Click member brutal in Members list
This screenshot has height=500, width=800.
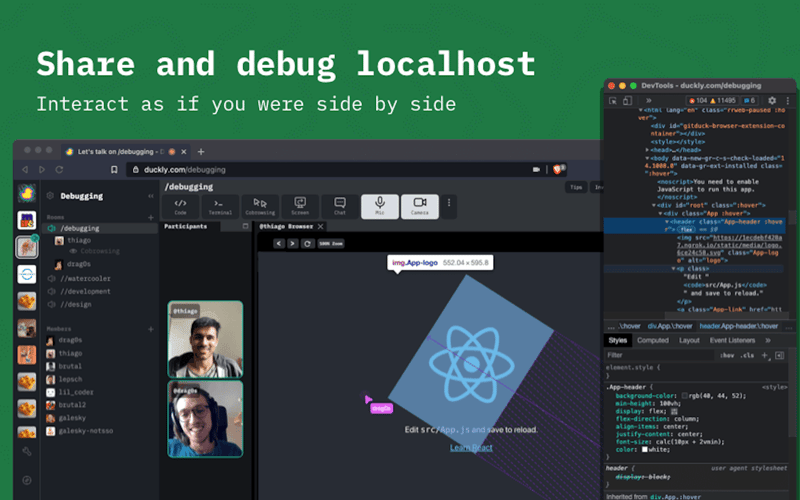(x=70, y=366)
